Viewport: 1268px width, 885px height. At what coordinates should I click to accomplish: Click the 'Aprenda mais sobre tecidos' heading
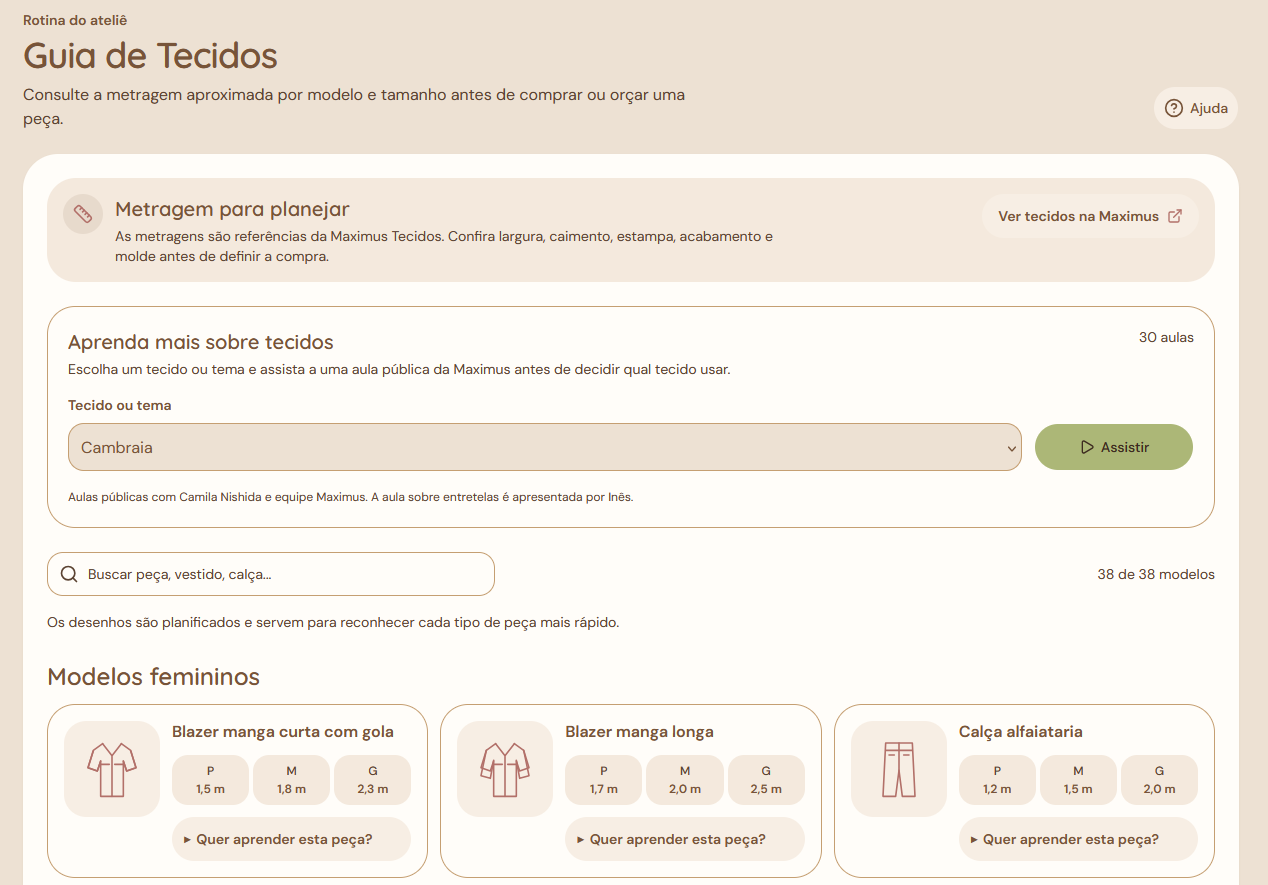click(201, 342)
